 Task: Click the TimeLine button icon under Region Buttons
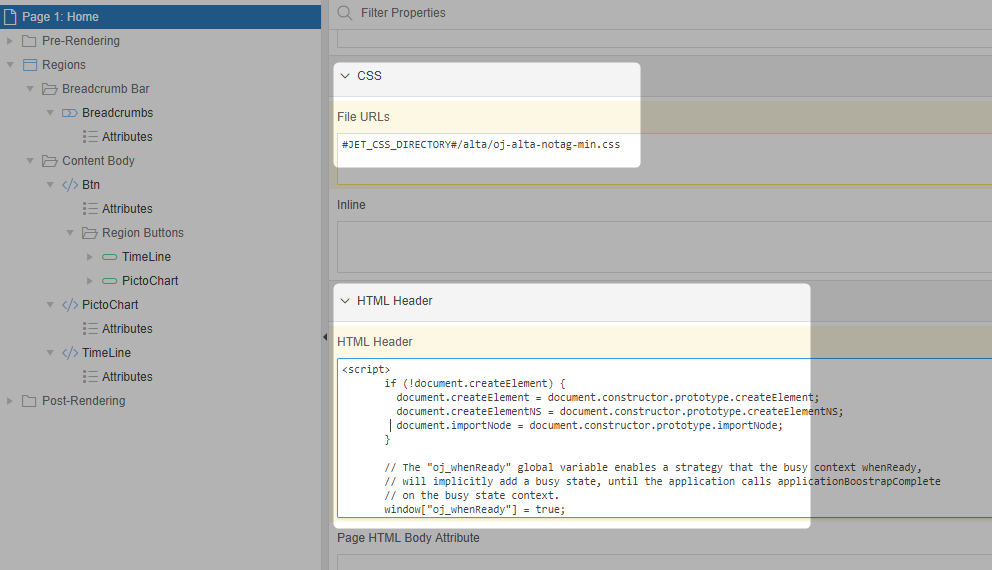110,257
